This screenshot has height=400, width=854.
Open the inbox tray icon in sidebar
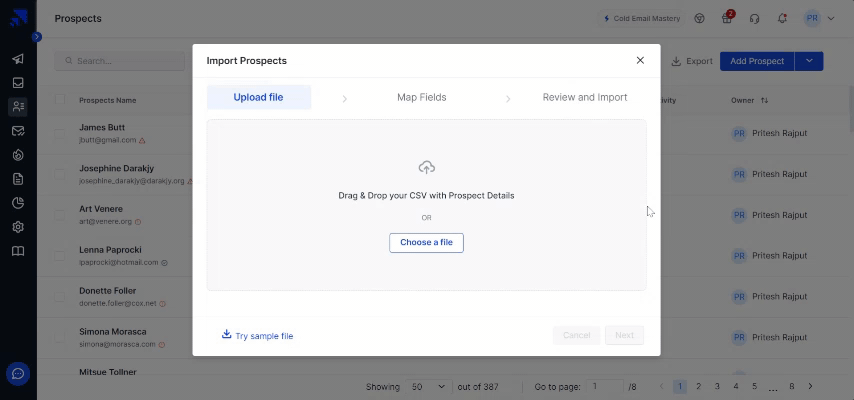coord(18,83)
